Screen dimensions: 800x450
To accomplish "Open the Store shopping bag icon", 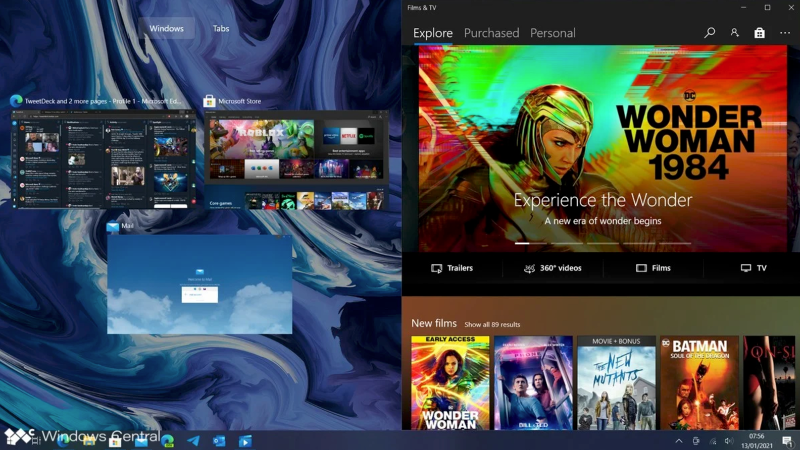I will [x=760, y=33].
